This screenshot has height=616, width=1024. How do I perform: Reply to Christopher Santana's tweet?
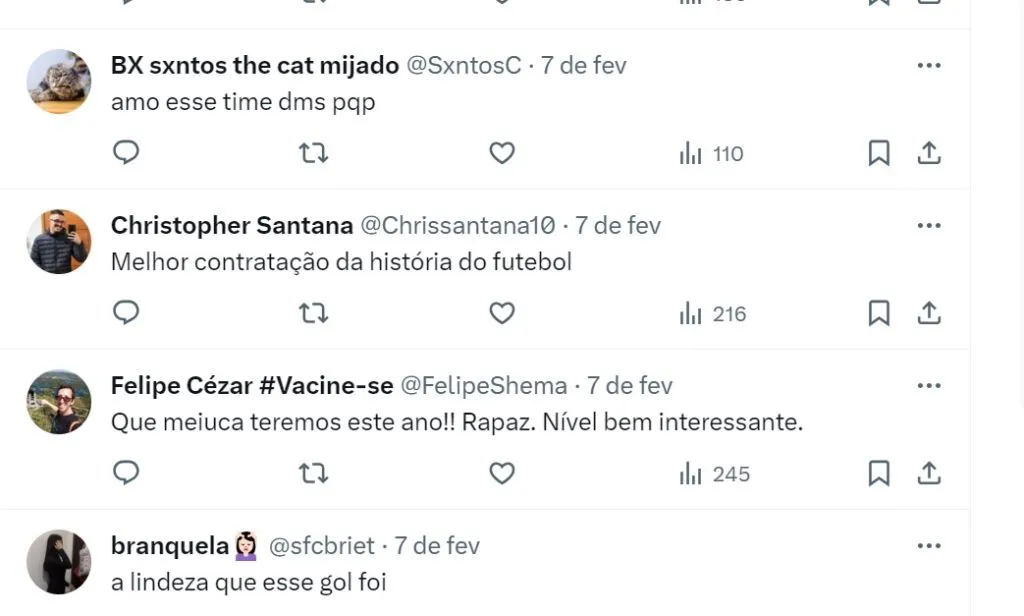pos(126,313)
